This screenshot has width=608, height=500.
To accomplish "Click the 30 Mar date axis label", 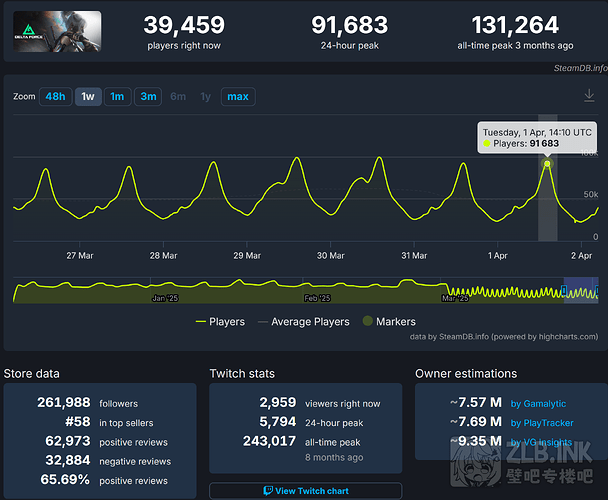I will (x=330, y=256).
